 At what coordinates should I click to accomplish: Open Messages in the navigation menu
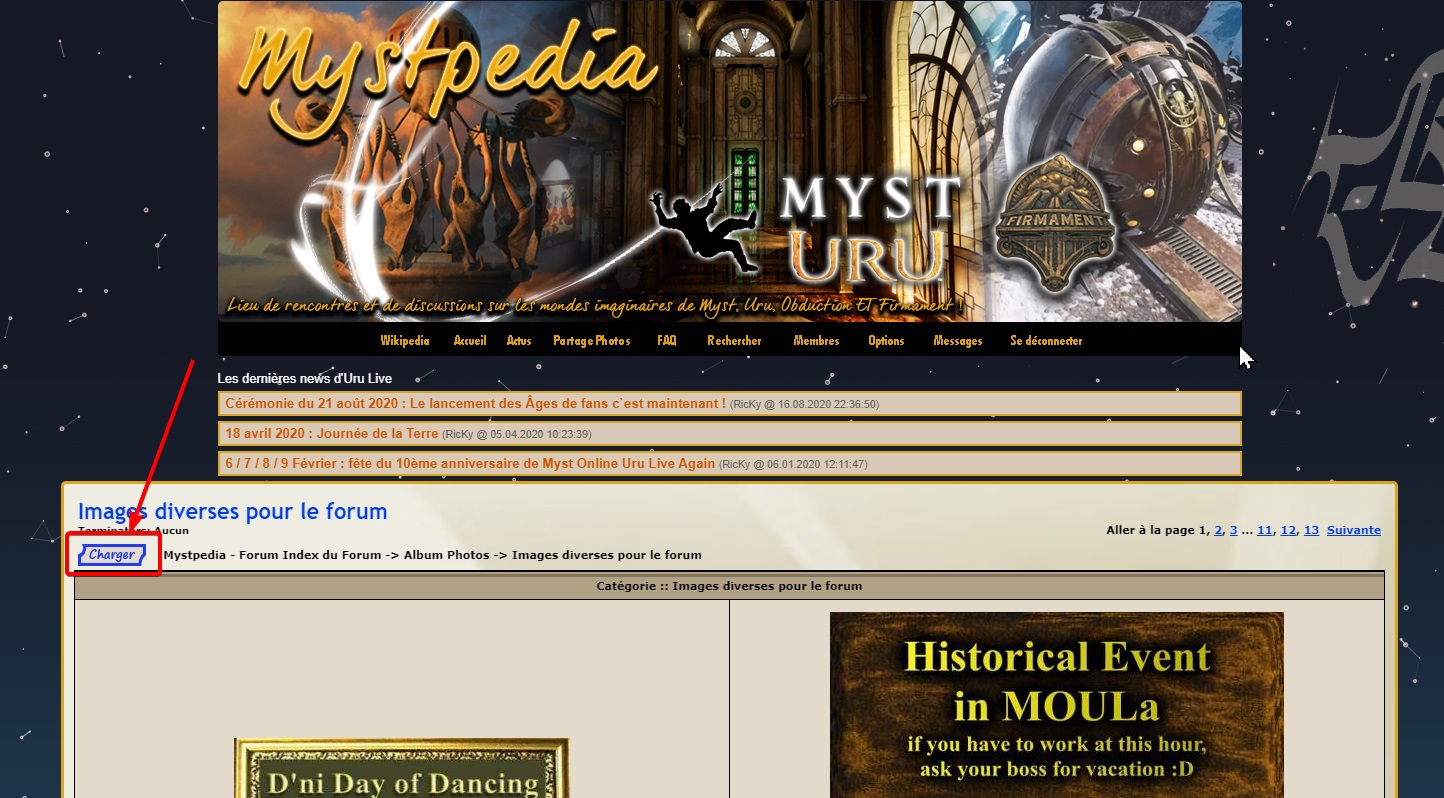(x=957, y=341)
